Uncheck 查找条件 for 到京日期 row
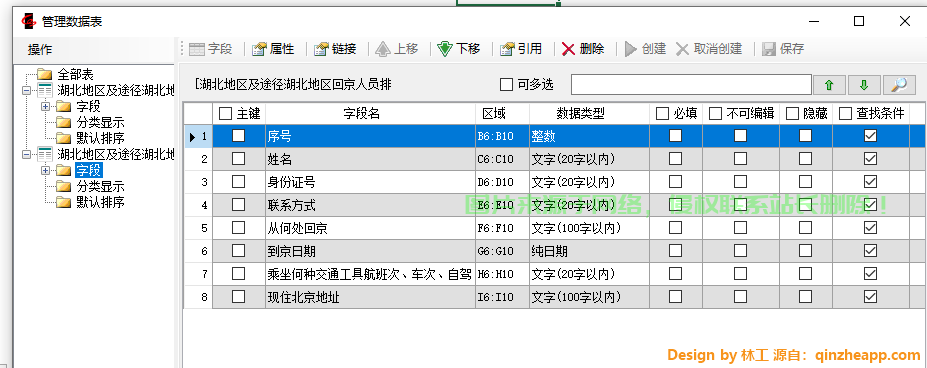 point(870,251)
